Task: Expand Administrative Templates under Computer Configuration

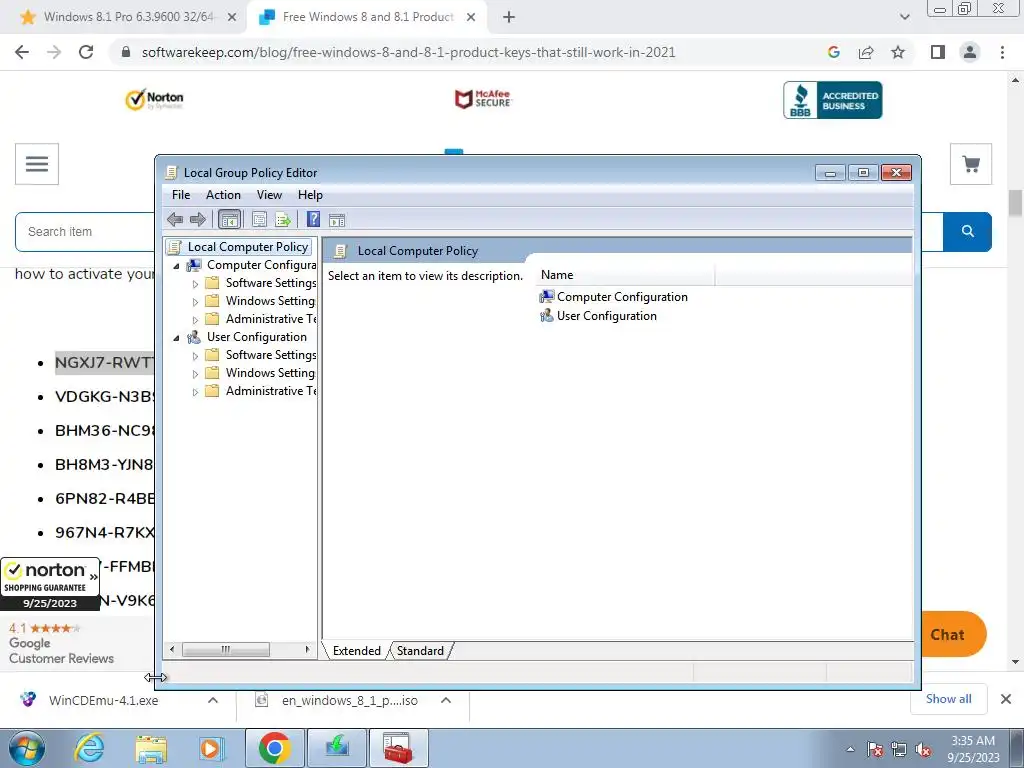Action: point(195,320)
